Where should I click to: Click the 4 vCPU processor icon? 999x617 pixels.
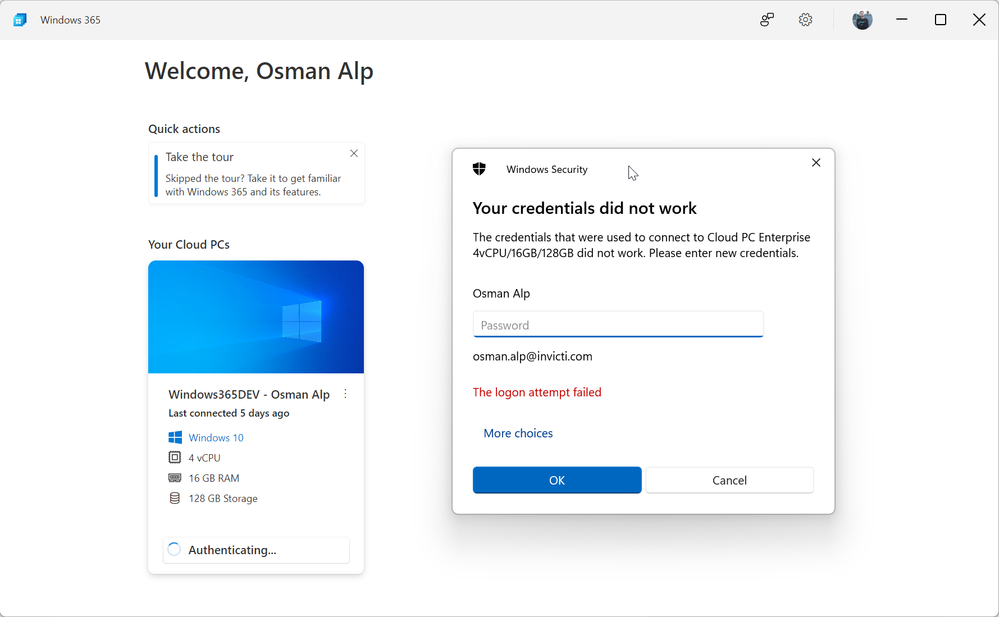[175, 458]
